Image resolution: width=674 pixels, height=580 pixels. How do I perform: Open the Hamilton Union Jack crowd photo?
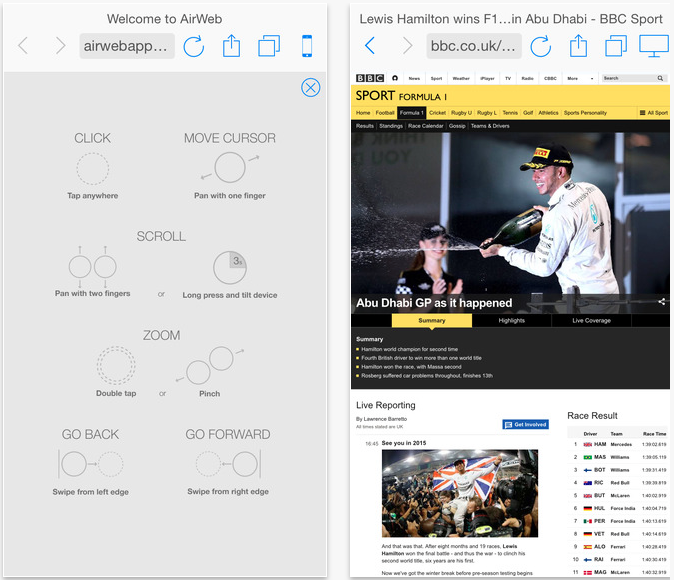(460, 493)
